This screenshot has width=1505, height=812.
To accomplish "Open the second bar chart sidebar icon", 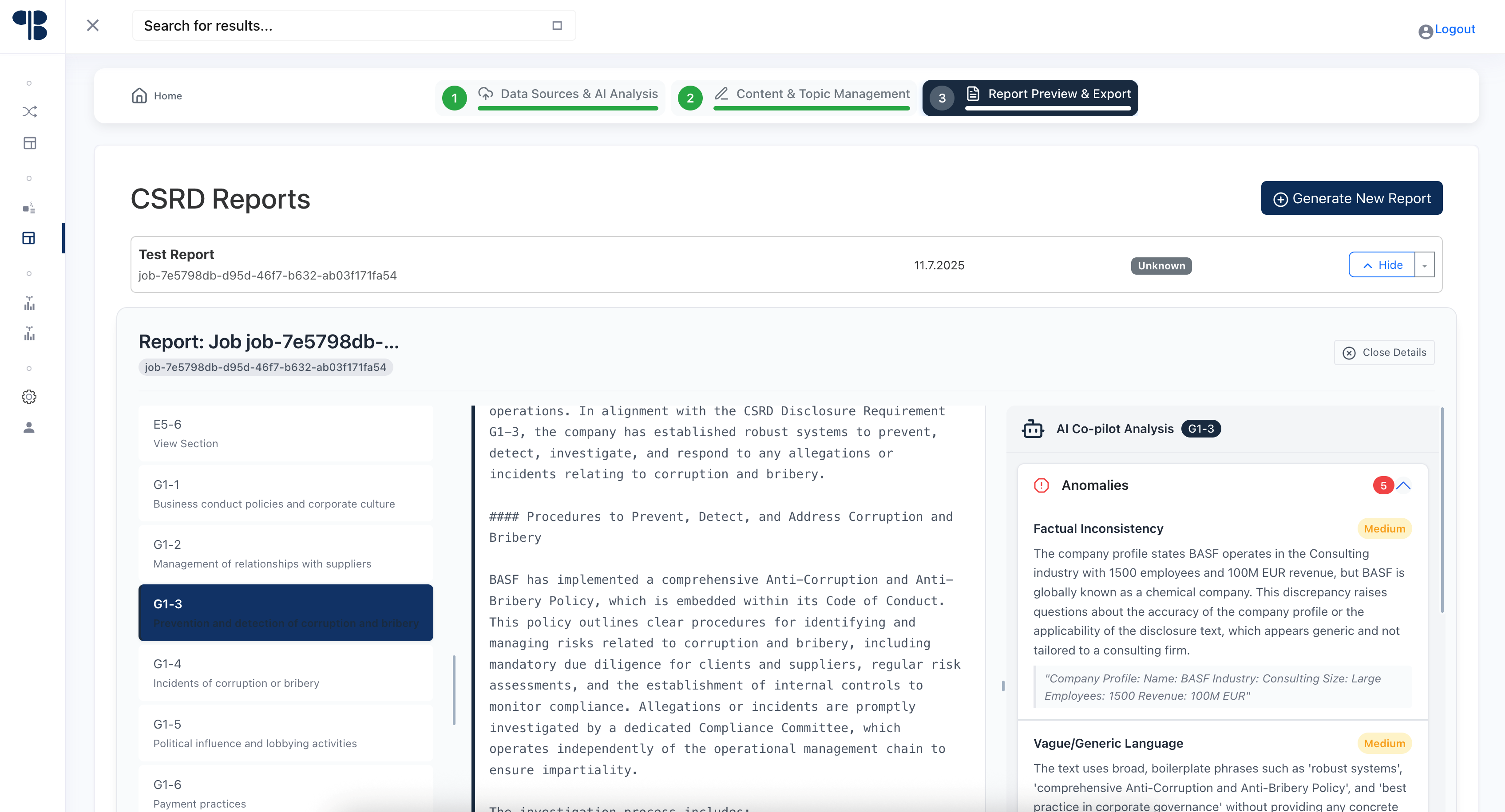I will [x=29, y=333].
